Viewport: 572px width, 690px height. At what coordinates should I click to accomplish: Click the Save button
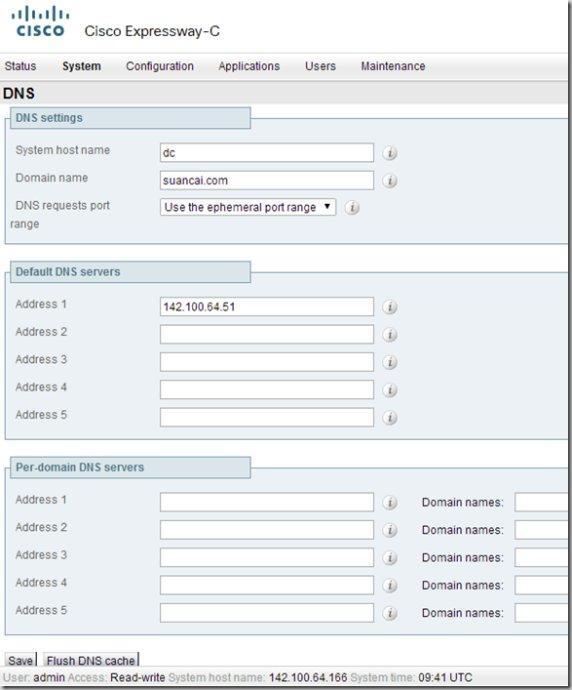pos(21,660)
